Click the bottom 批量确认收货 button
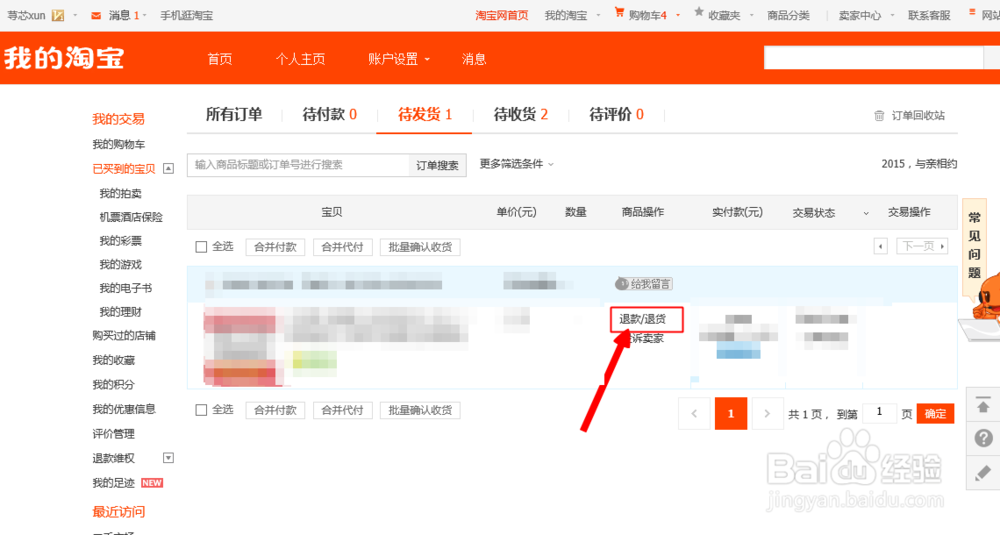Viewport: 1000px width, 535px height. tap(420, 410)
